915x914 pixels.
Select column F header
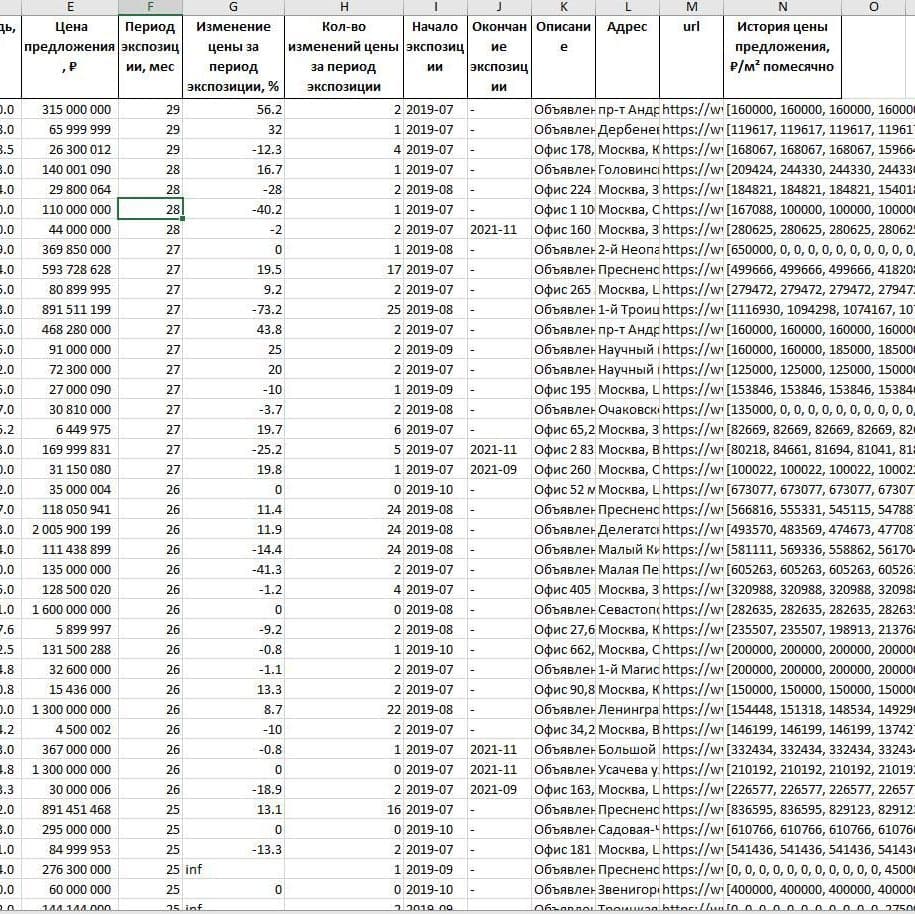pyautogui.click(x=151, y=7)
